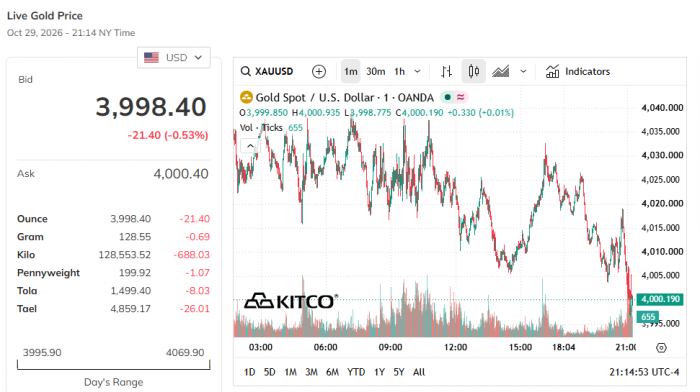Click the pink data mode indicator icon
Screen dimensions: 700x392
(460, 97)
